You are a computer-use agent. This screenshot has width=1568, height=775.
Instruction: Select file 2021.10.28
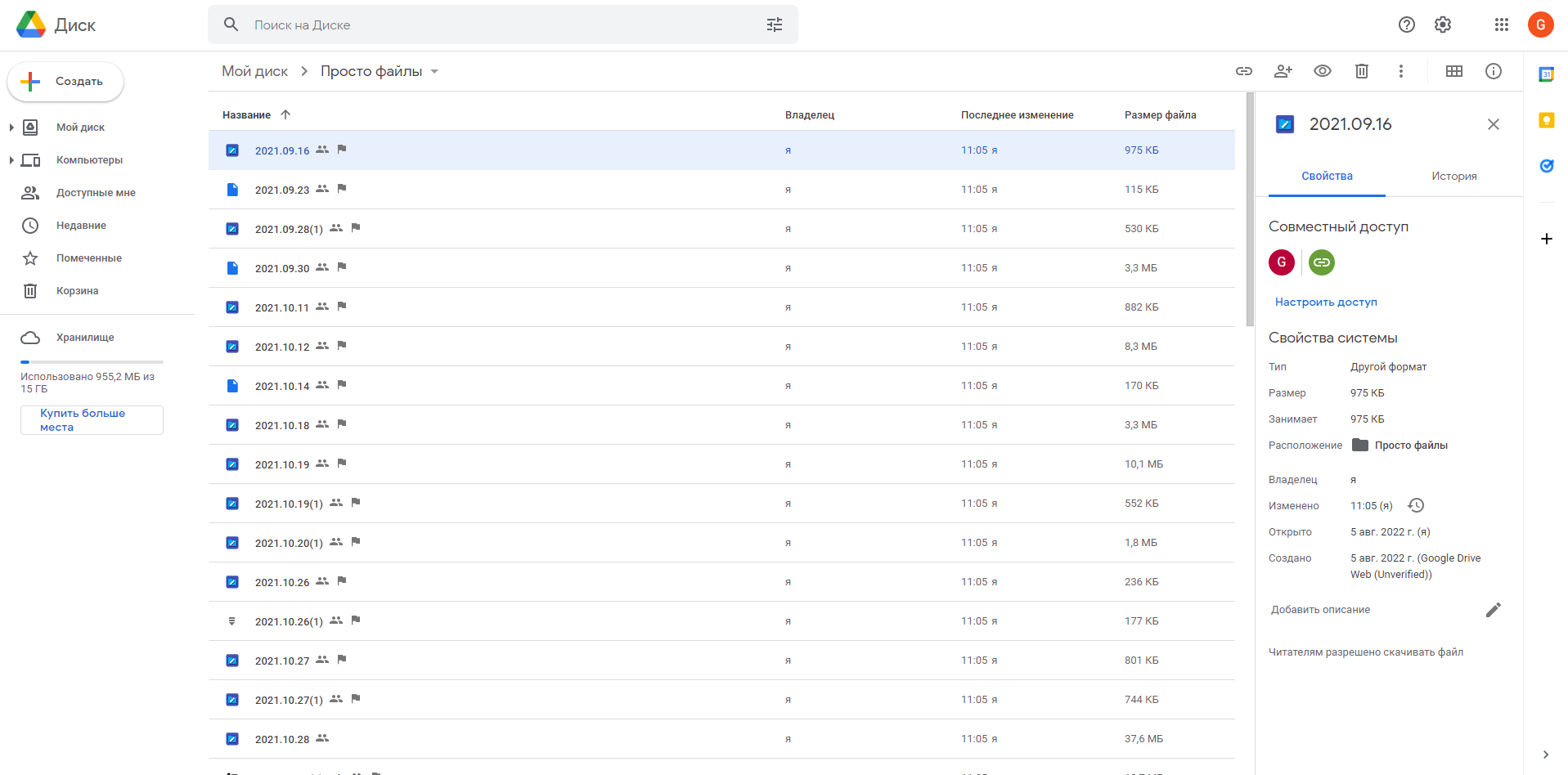click(721, 739)
